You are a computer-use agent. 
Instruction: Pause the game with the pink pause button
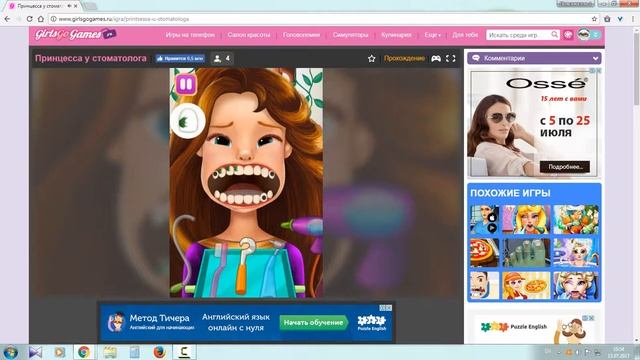tap(186, 84)
